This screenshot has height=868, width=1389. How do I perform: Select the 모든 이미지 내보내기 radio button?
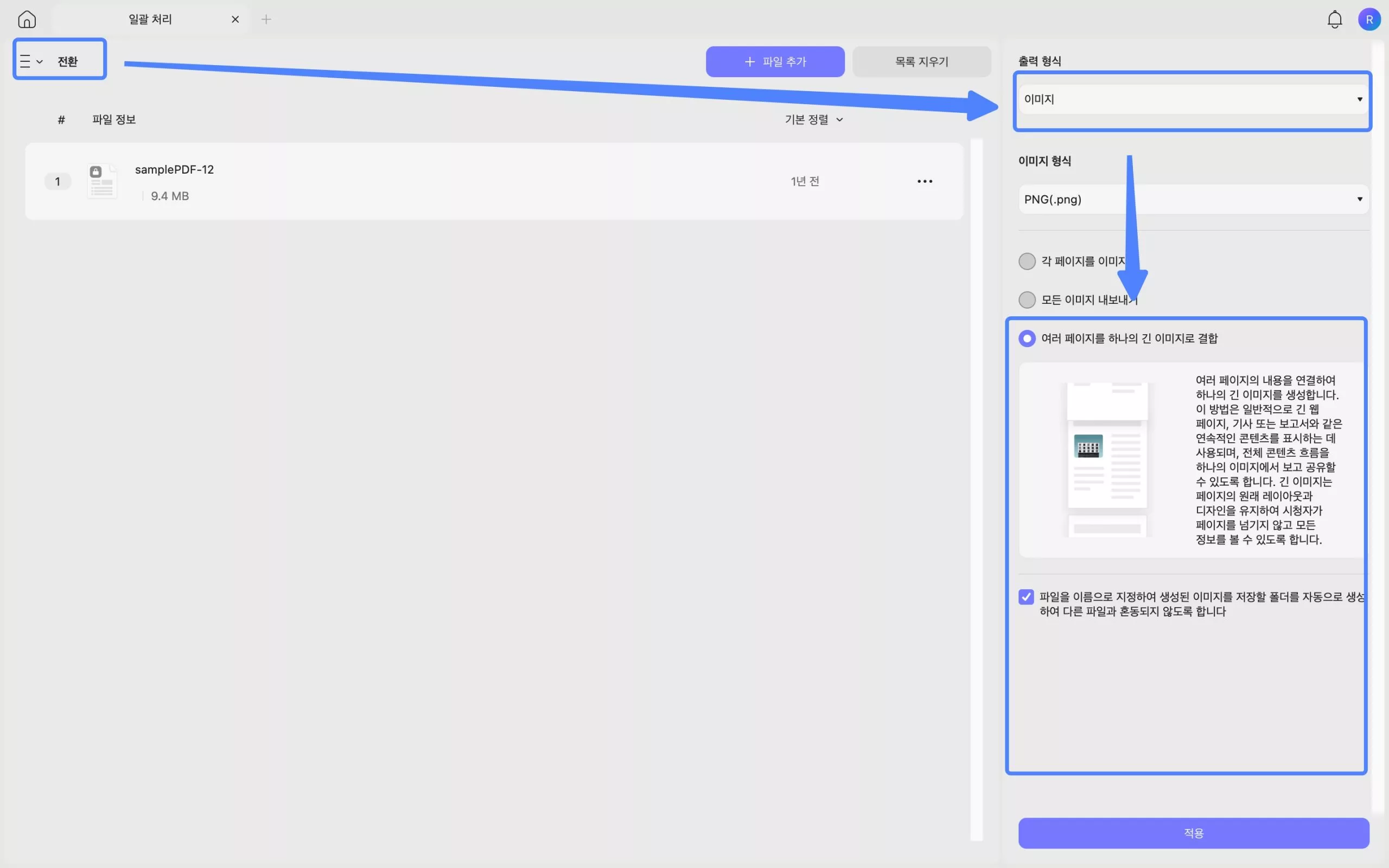pyautogui.click(x=1027, y=299)
